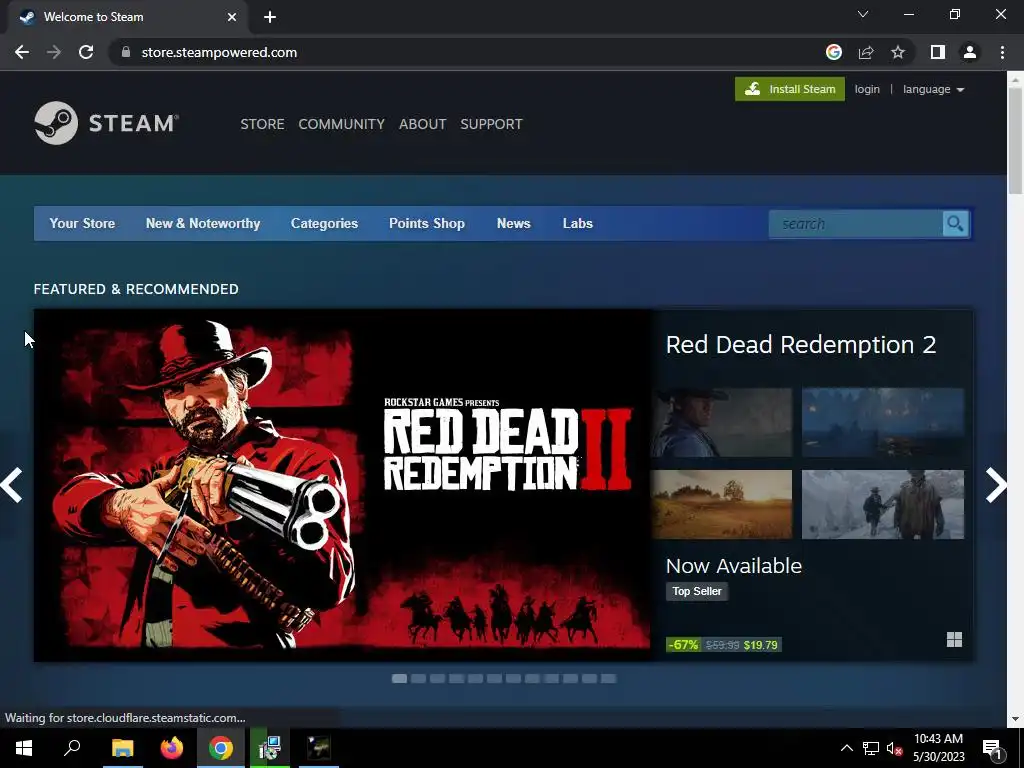This screenshot has width=1024, height=768.
Task: Click the login link
Action: pyautogui.click(x=867, y=89)
